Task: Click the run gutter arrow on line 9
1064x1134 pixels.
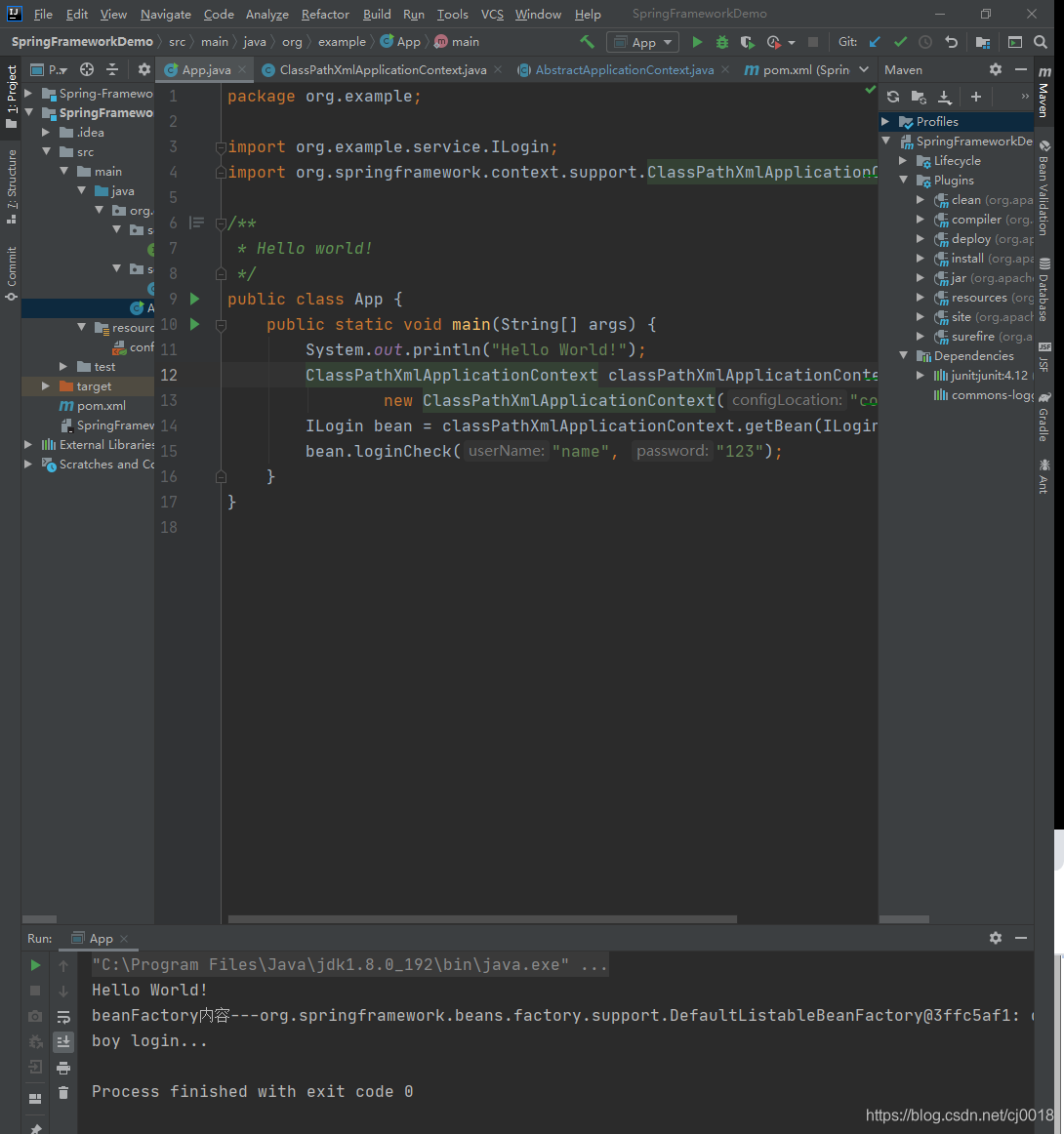Action: pyautogui.click(x=194, y=299)
